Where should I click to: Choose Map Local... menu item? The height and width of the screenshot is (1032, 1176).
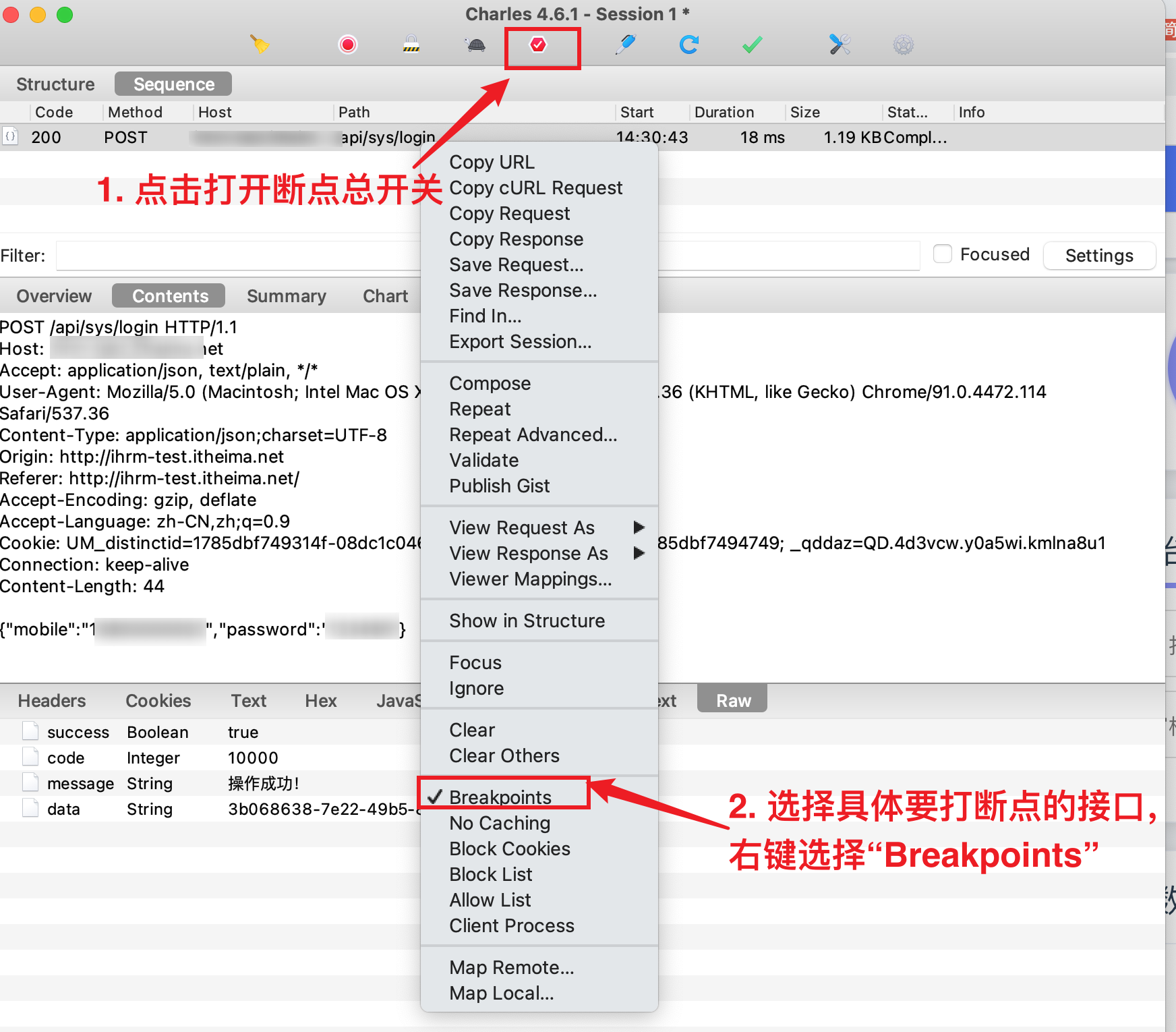point(539,993)
